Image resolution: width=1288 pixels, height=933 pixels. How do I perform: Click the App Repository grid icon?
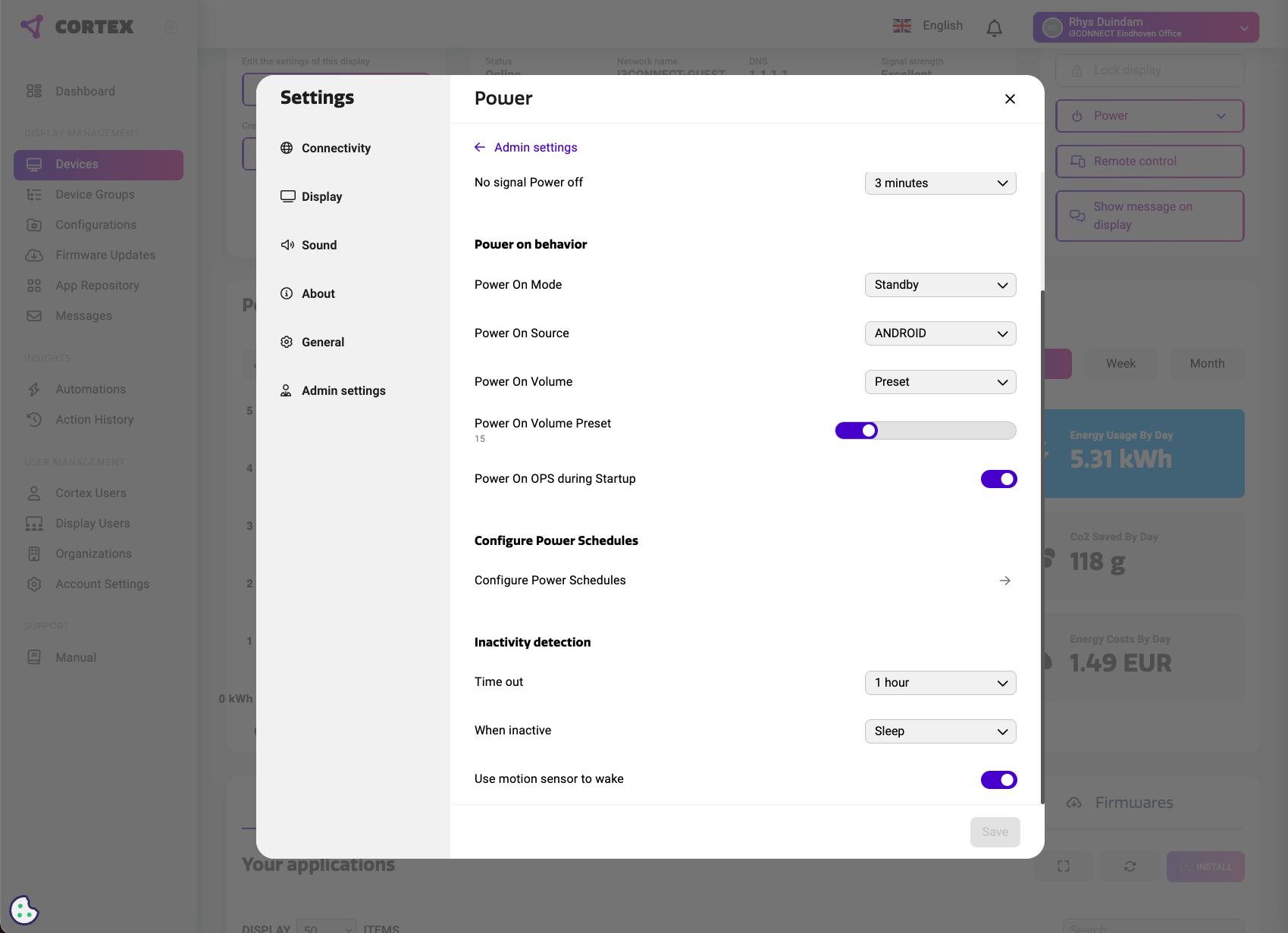coord(34,286)
